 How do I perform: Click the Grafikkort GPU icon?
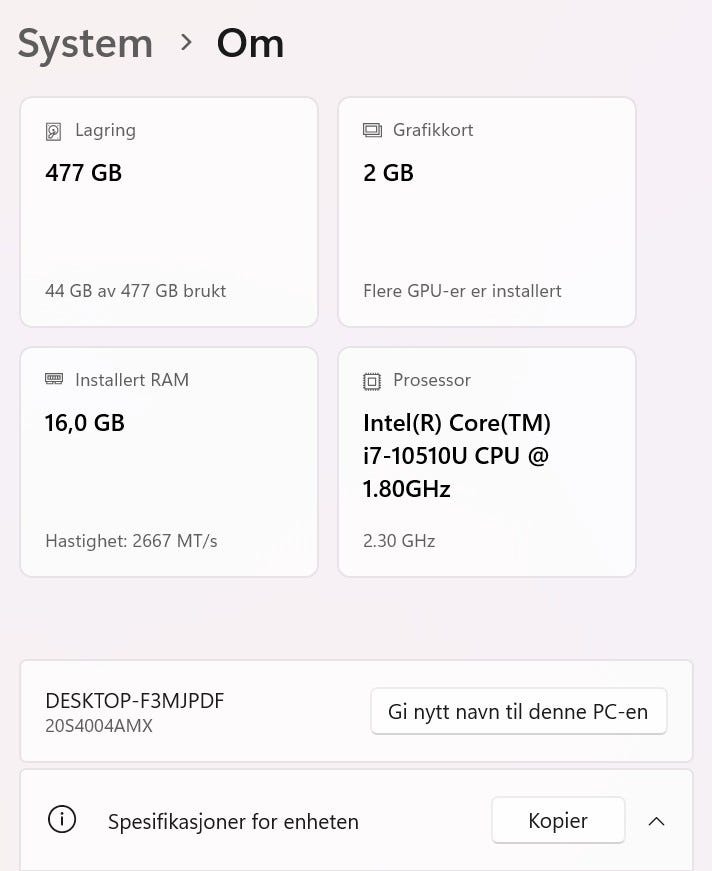click(372, 131)
